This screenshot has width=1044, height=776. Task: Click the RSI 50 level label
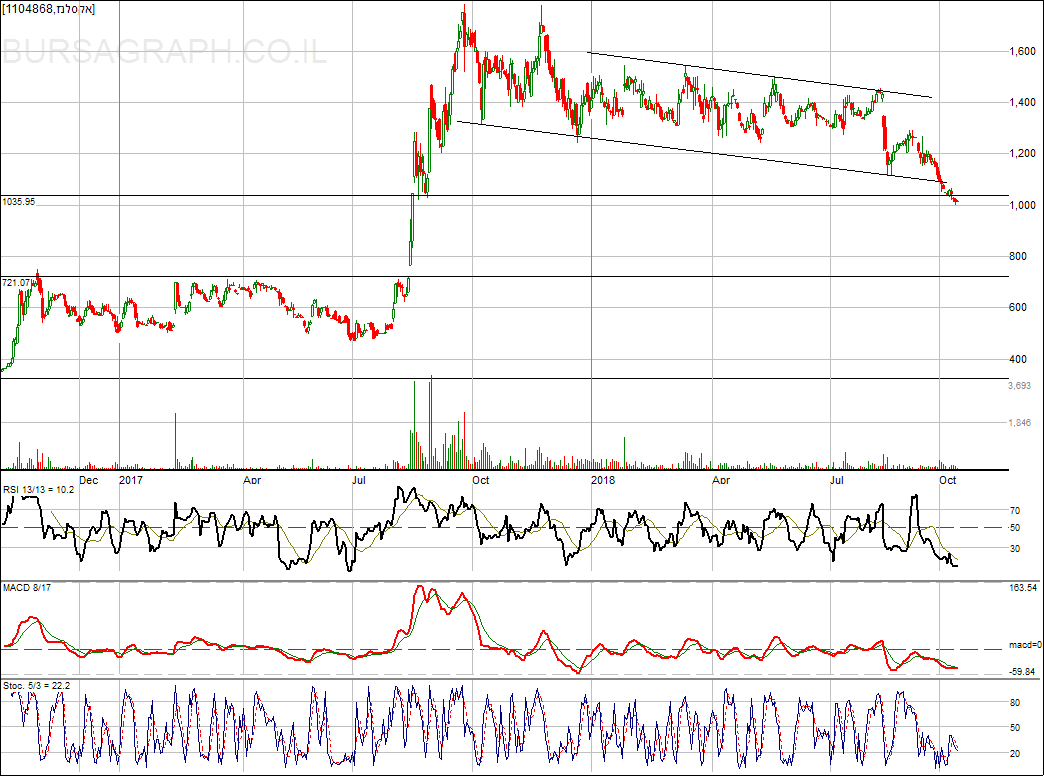[1015, 528]
